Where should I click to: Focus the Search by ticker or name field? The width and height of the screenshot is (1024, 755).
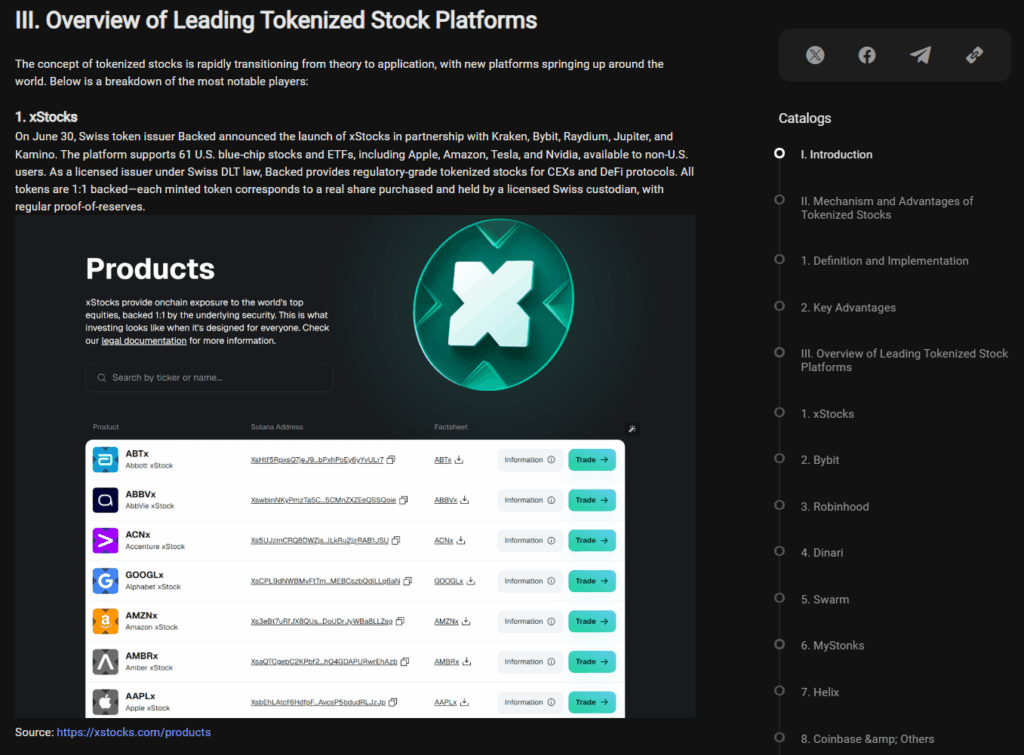click(209, 378)
